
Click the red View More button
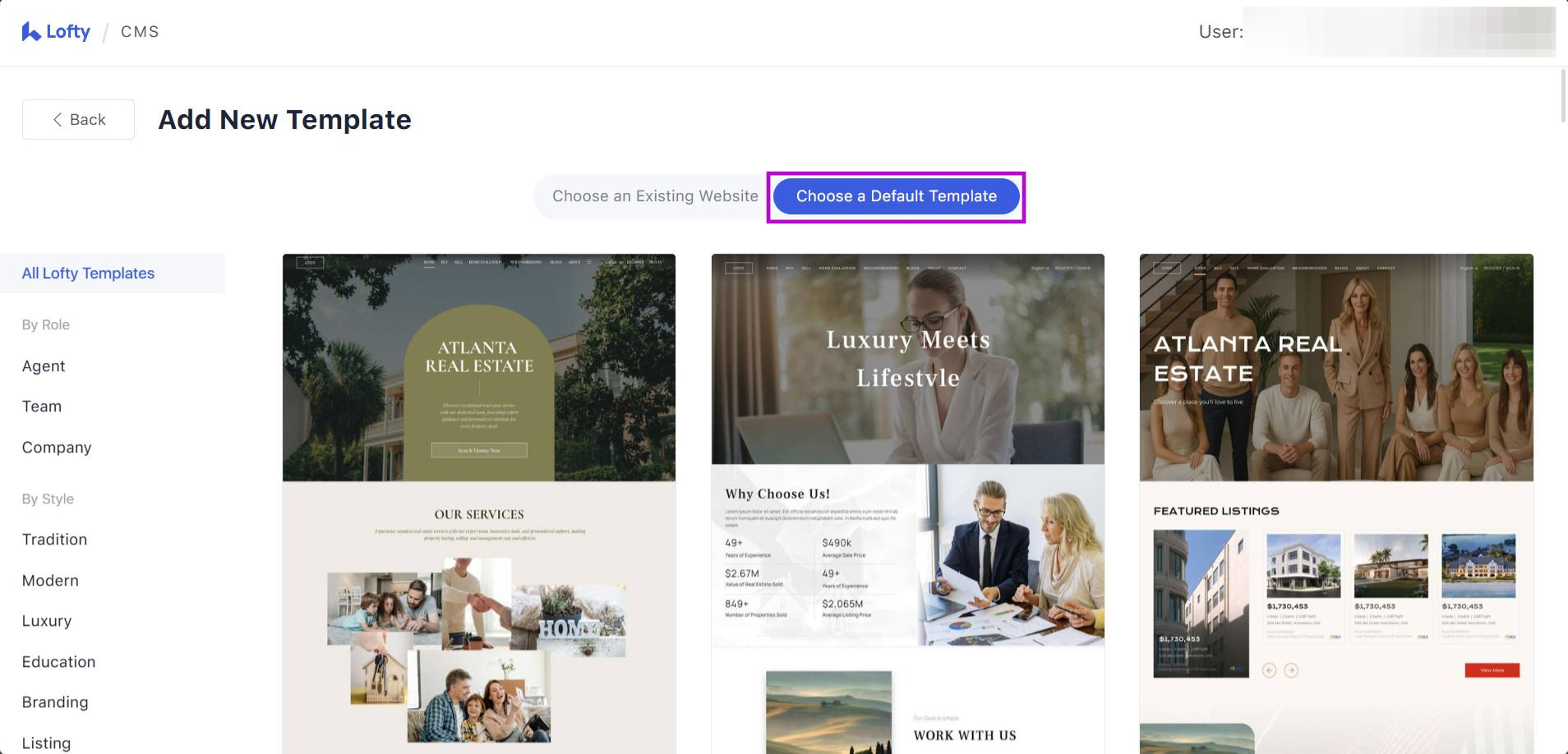coord(1492,670)
